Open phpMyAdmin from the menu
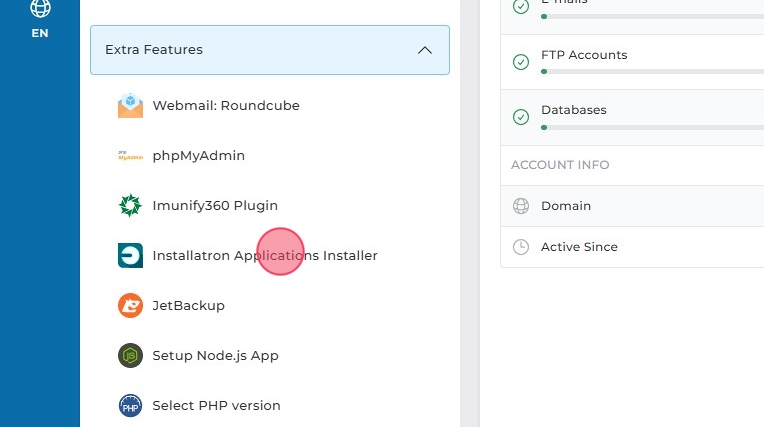The image size is (764, 427). click(198, 156)
